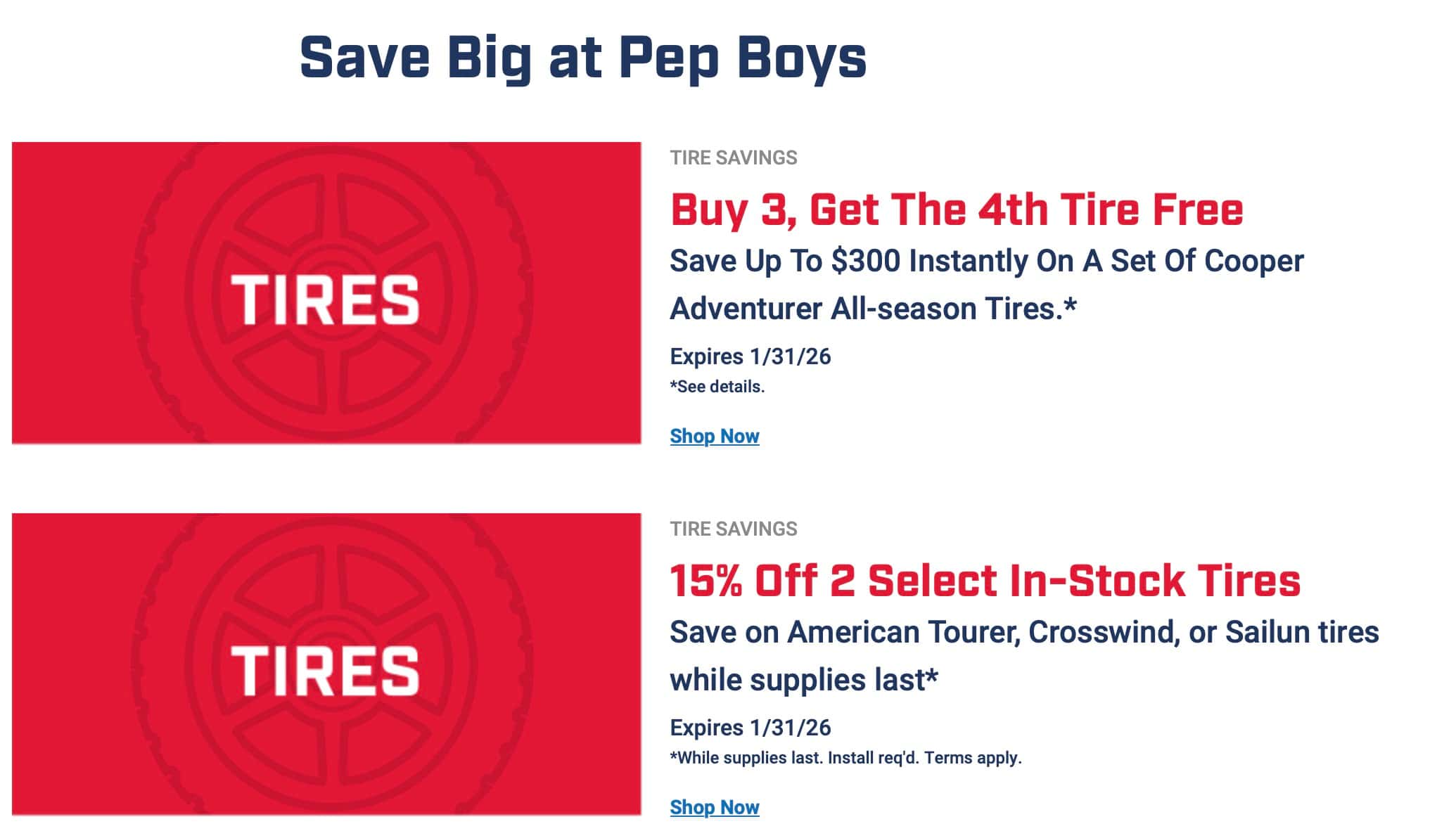Click TIRE SAVINGS label above the 15% Off offer
Screen dimensions: 1456x831
pyautogui.click(x=733, y=529)
